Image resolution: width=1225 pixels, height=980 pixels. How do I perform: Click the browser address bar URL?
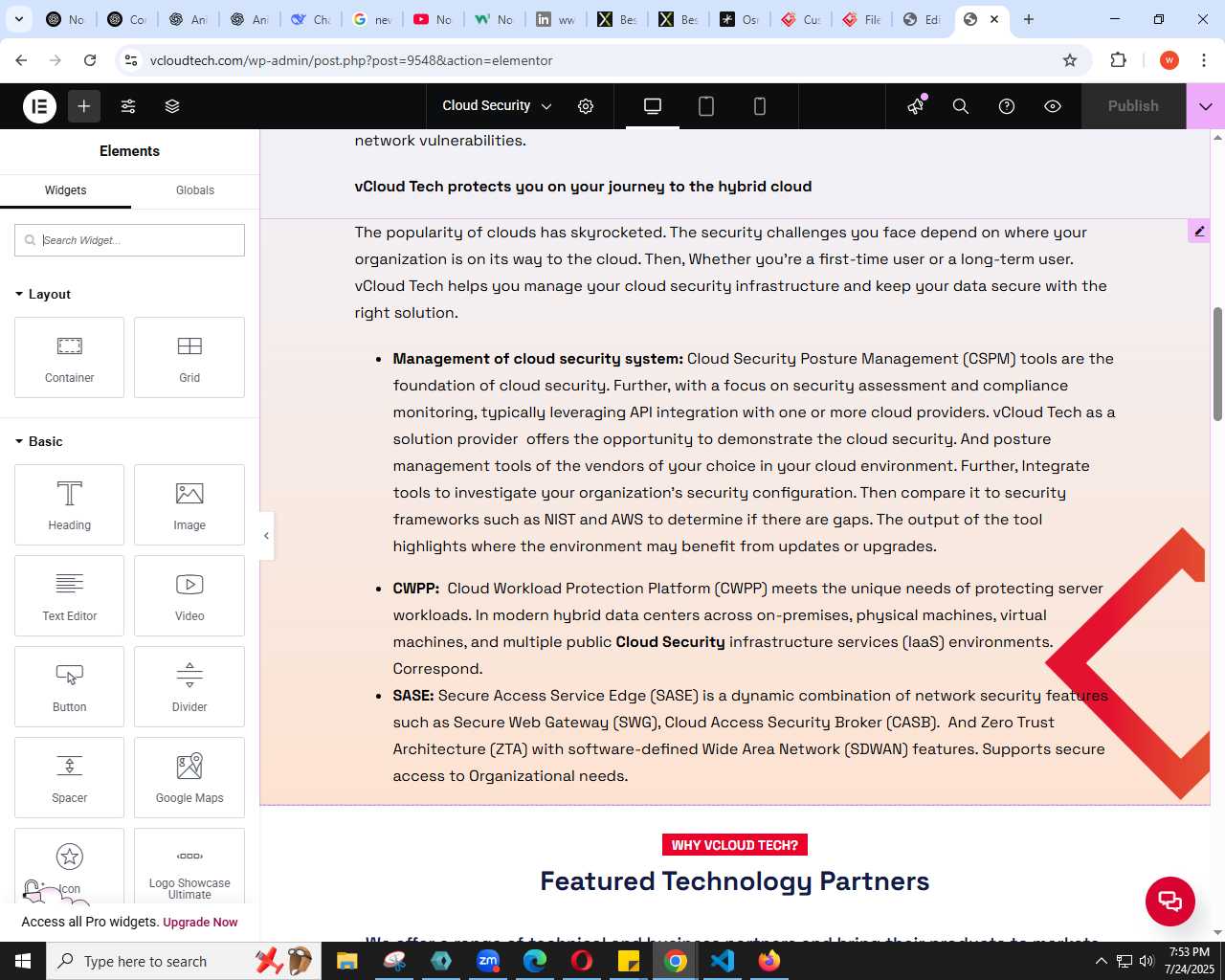(351, 60)
